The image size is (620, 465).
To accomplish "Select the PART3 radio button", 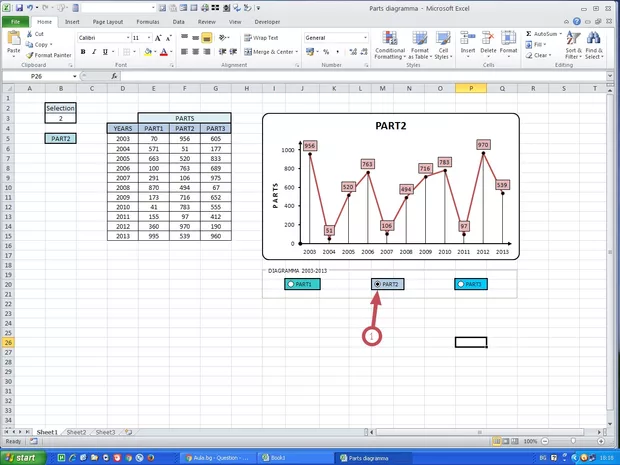I will pos(460,284).
